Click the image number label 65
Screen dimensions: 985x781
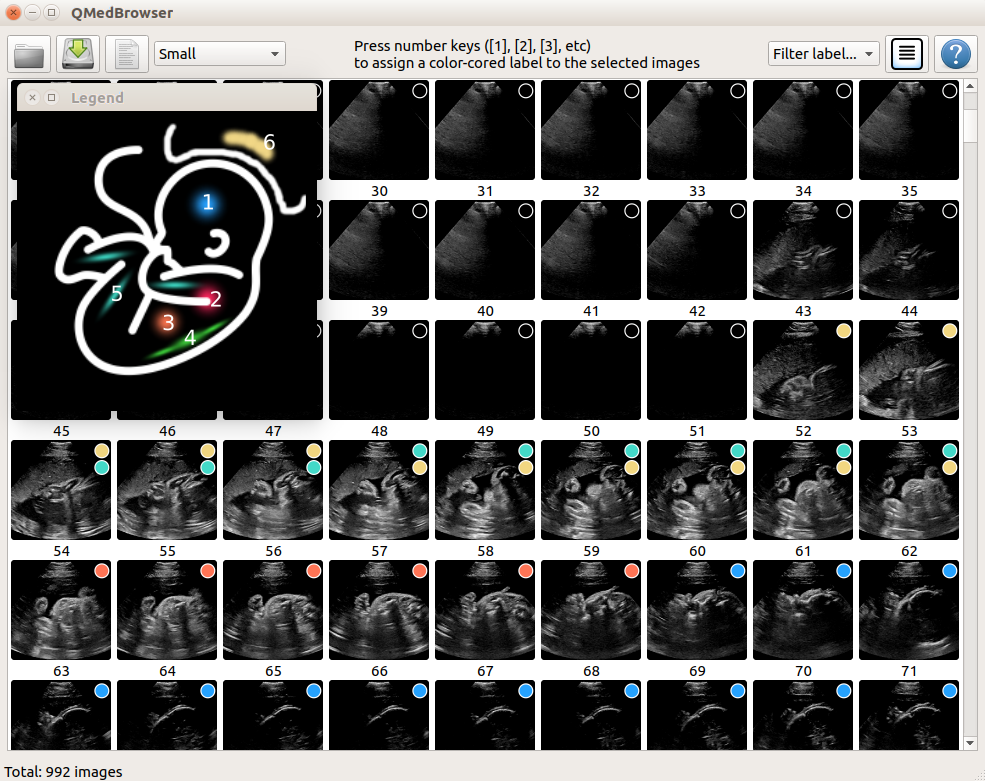[273, 671]
